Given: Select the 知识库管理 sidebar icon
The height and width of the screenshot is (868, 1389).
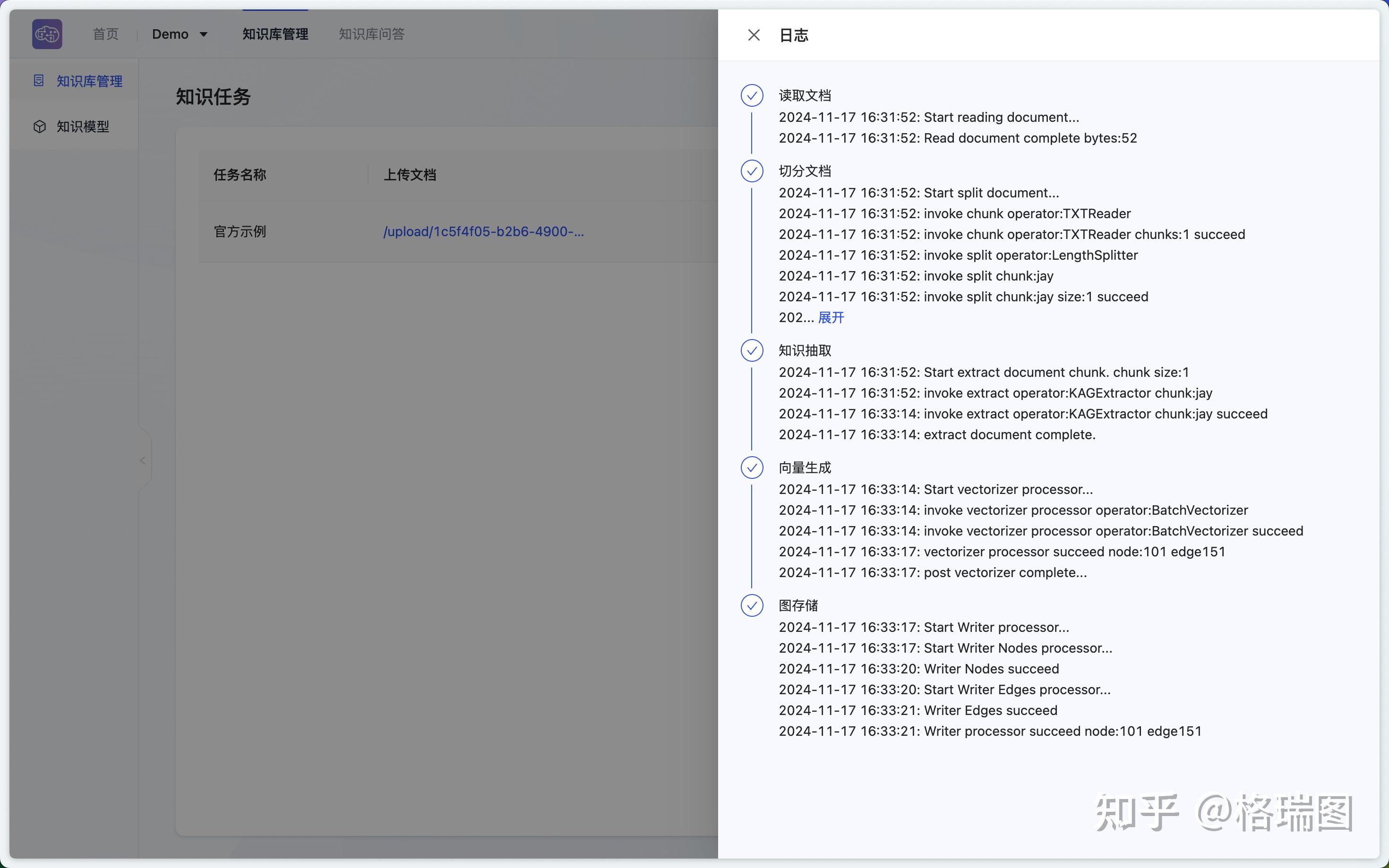Looking at the screenshot, I should (38, 80).
